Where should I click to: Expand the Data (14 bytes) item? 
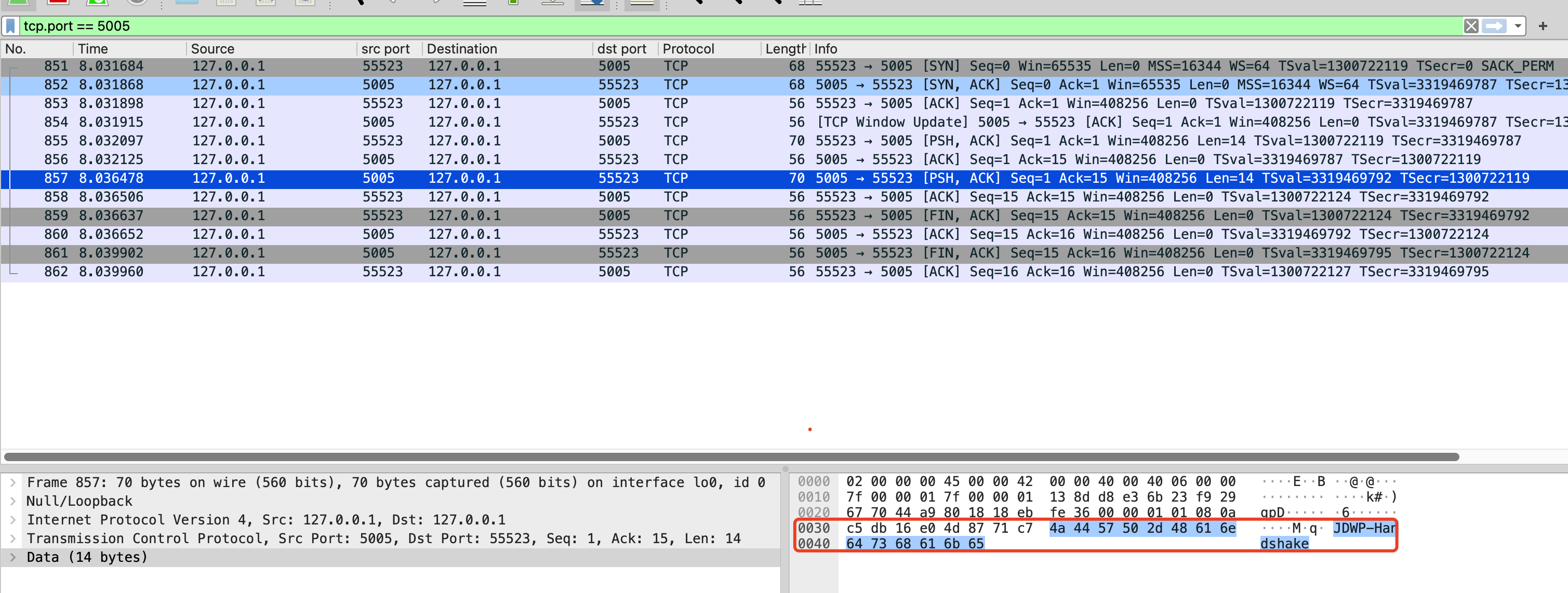[x=13, y=557]
